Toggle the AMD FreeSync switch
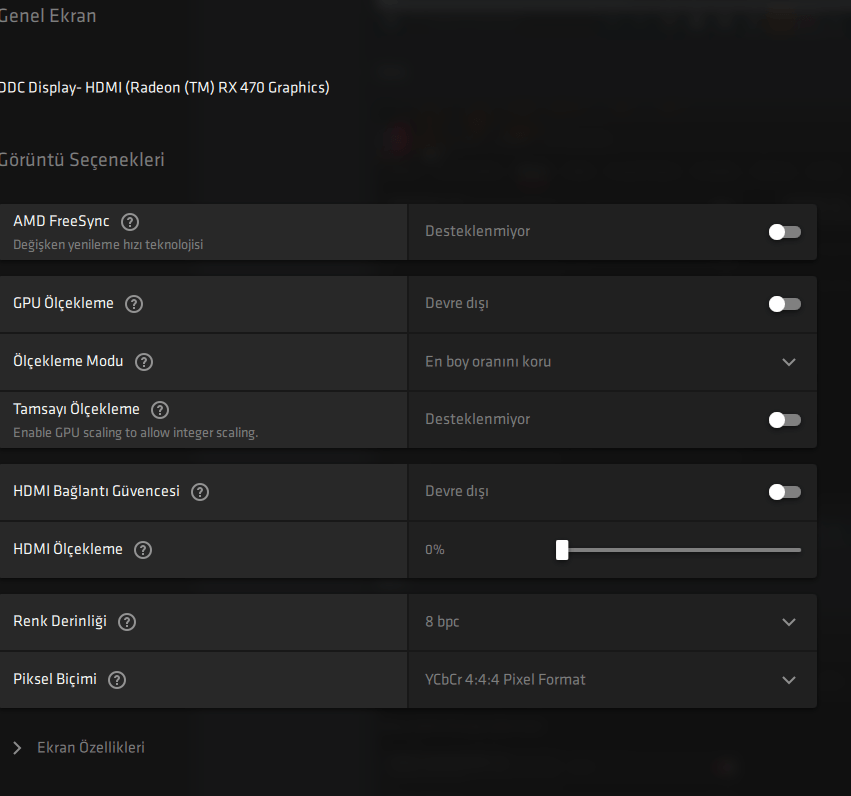 click(x=784, y=232)
